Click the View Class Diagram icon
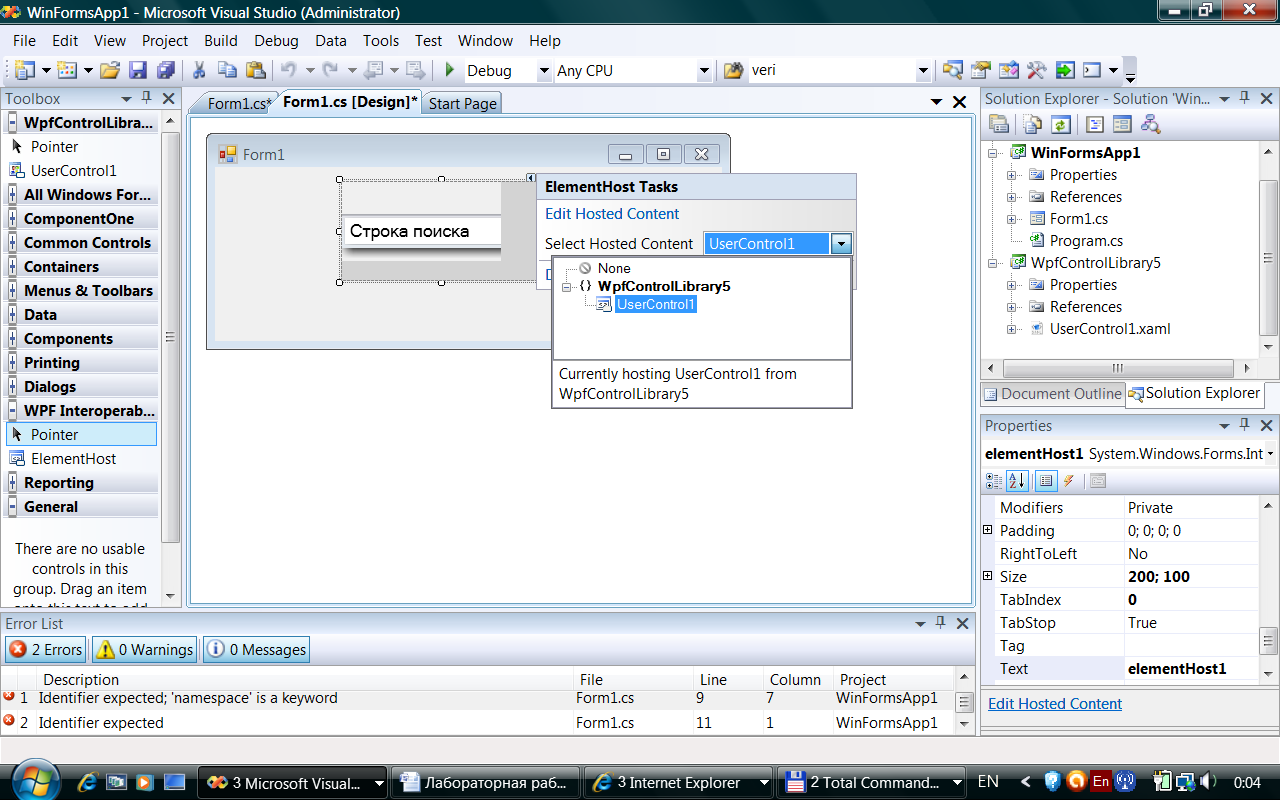Screen dimensions: 1280x800 (x=1150, y=124)
